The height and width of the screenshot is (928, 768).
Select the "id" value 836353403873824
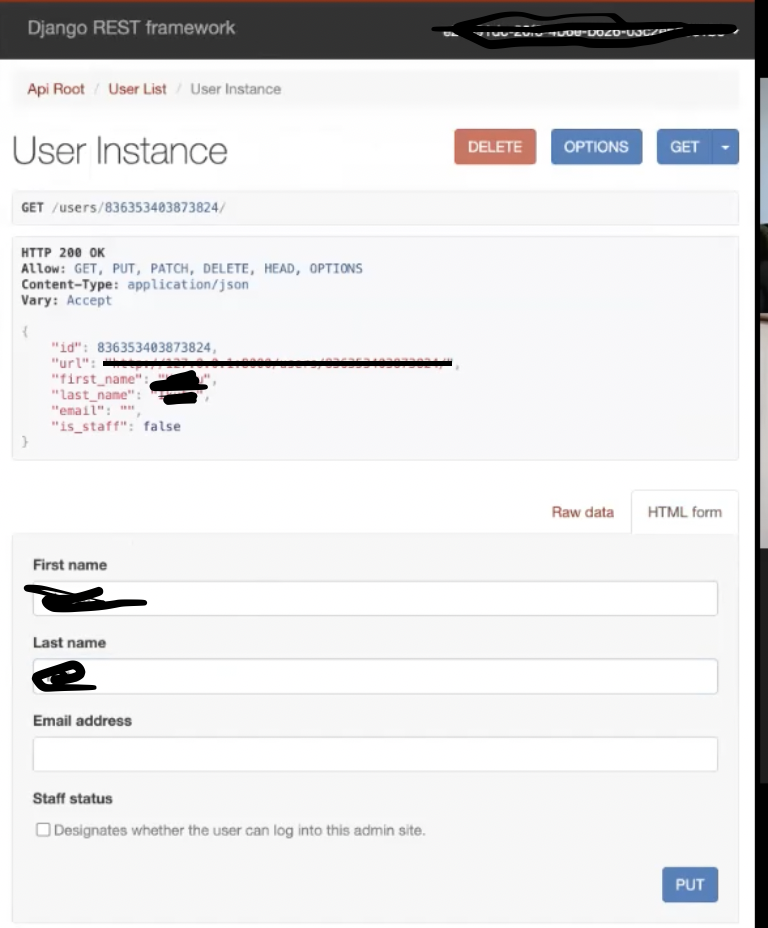[x=154, y=347]
